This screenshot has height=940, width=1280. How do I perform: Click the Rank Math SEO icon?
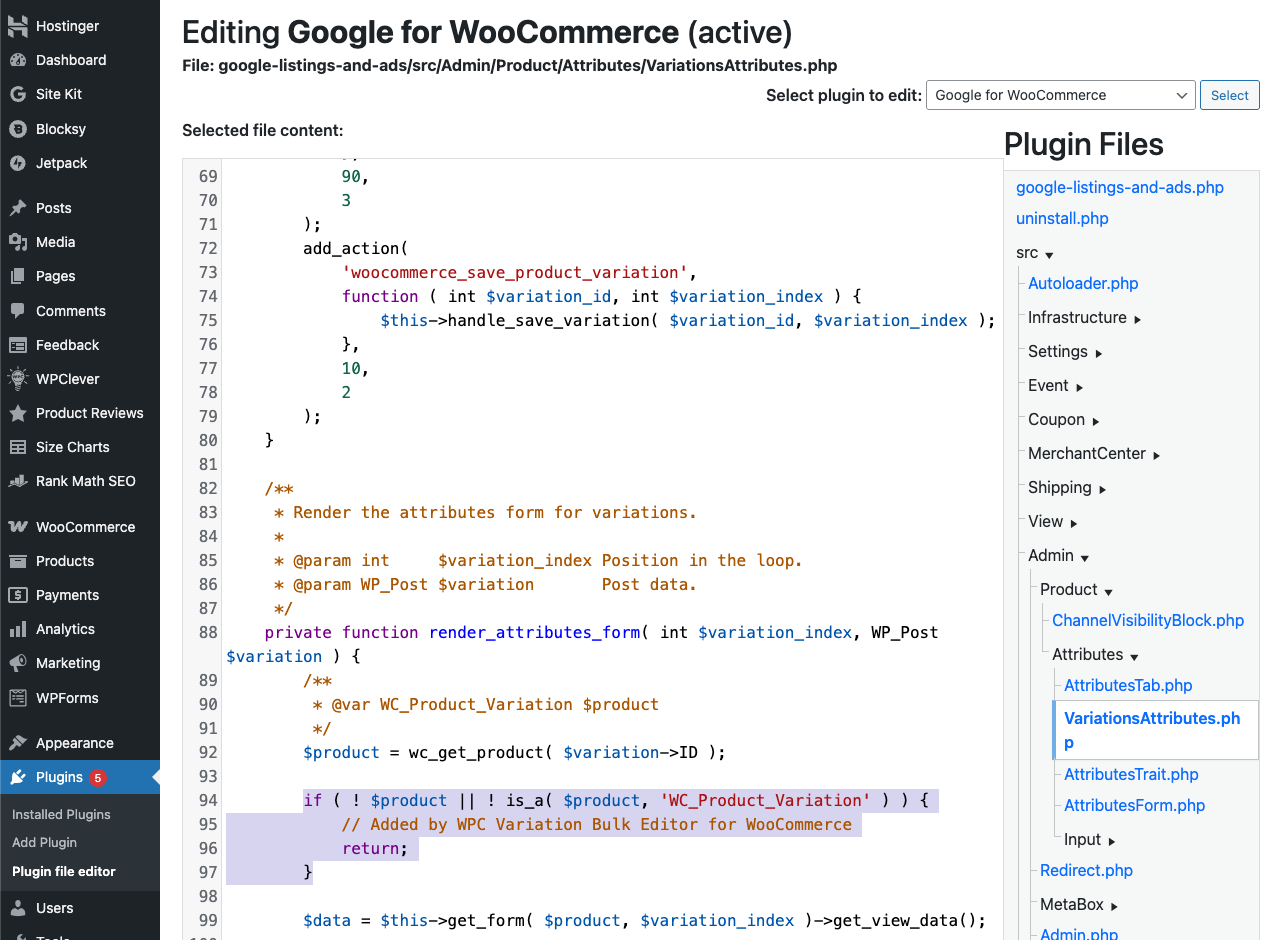pos(17,481)
